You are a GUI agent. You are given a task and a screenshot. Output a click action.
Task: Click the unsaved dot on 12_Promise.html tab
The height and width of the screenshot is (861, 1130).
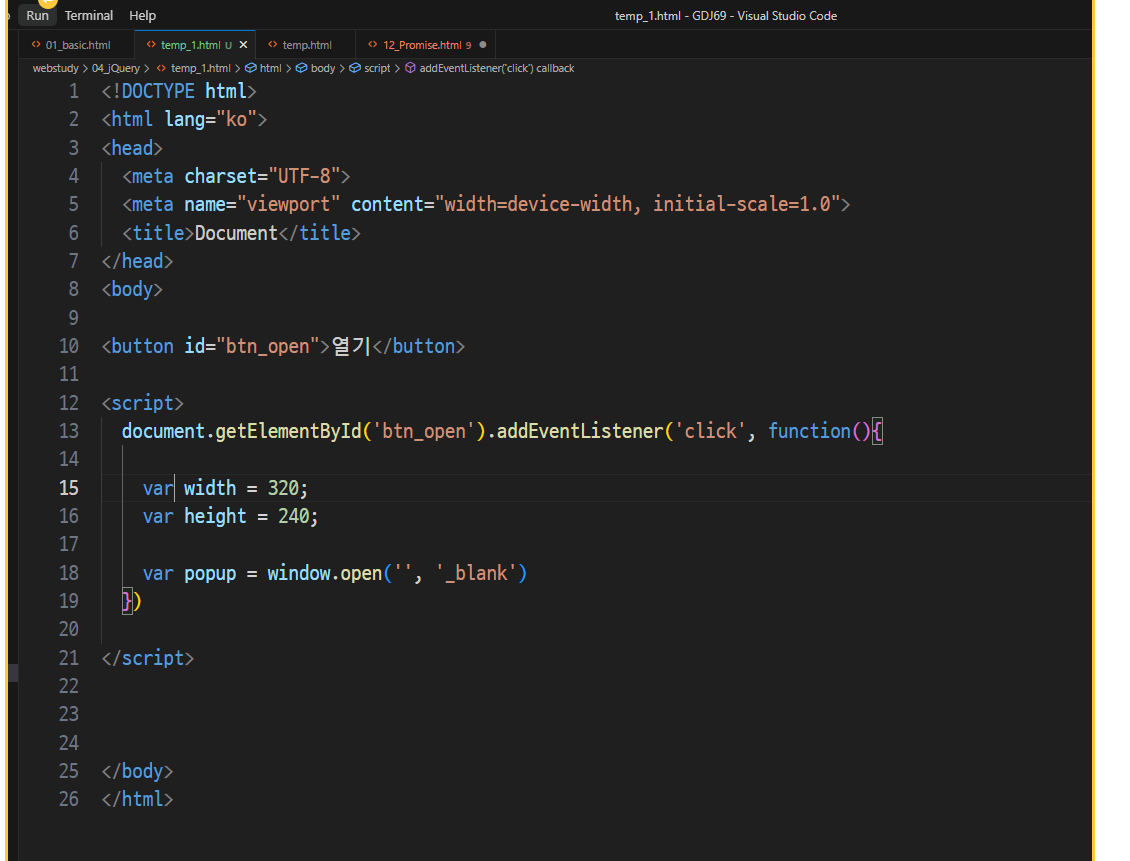483,45
